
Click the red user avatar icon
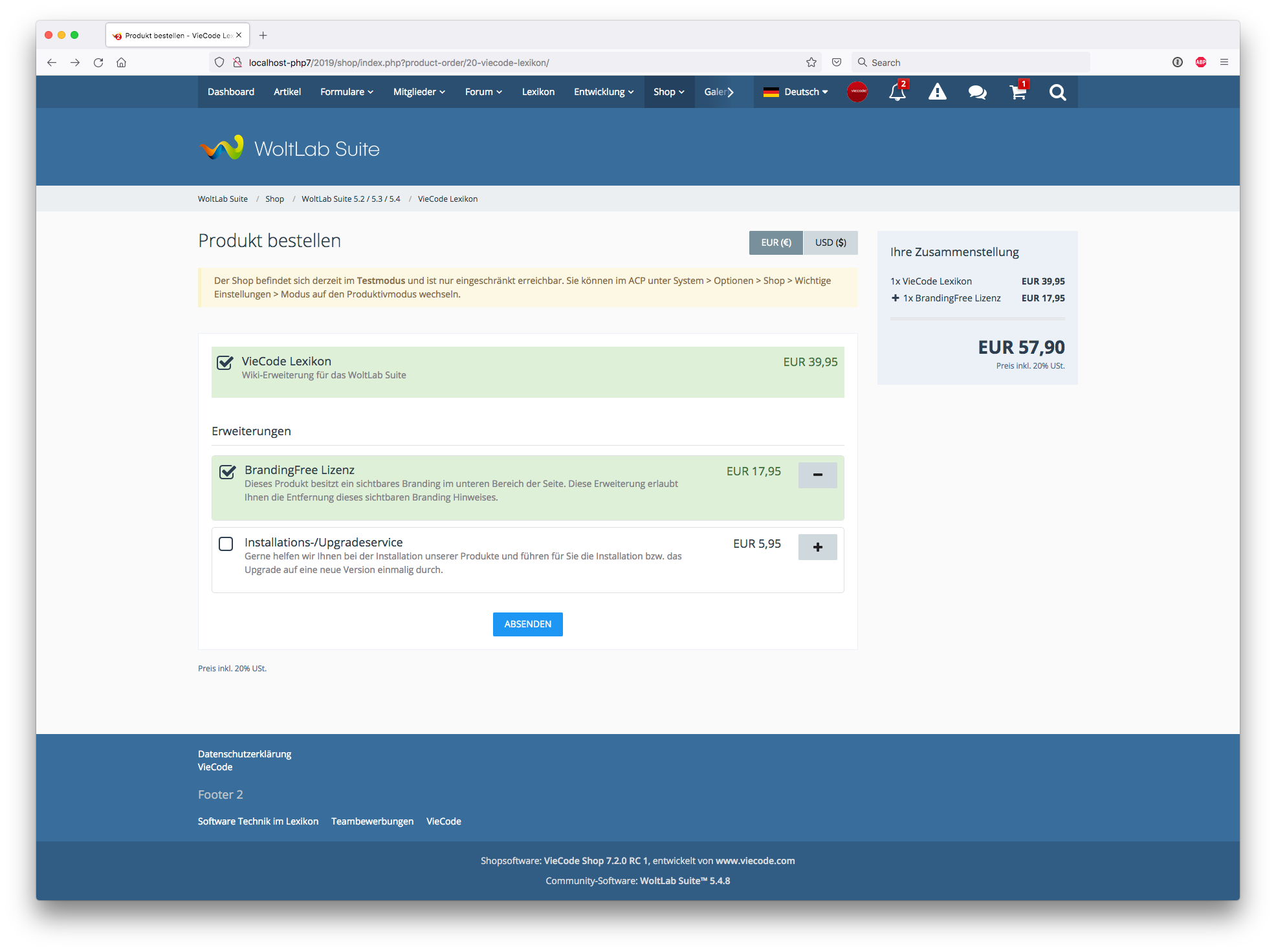click(x=857, y=92)
